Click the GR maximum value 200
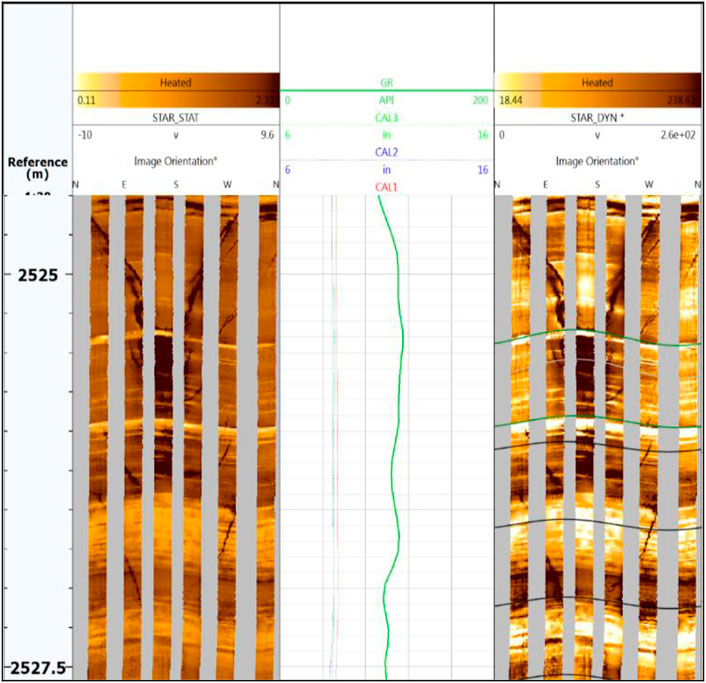The image size is (706, 683). [x=480, y=100]
